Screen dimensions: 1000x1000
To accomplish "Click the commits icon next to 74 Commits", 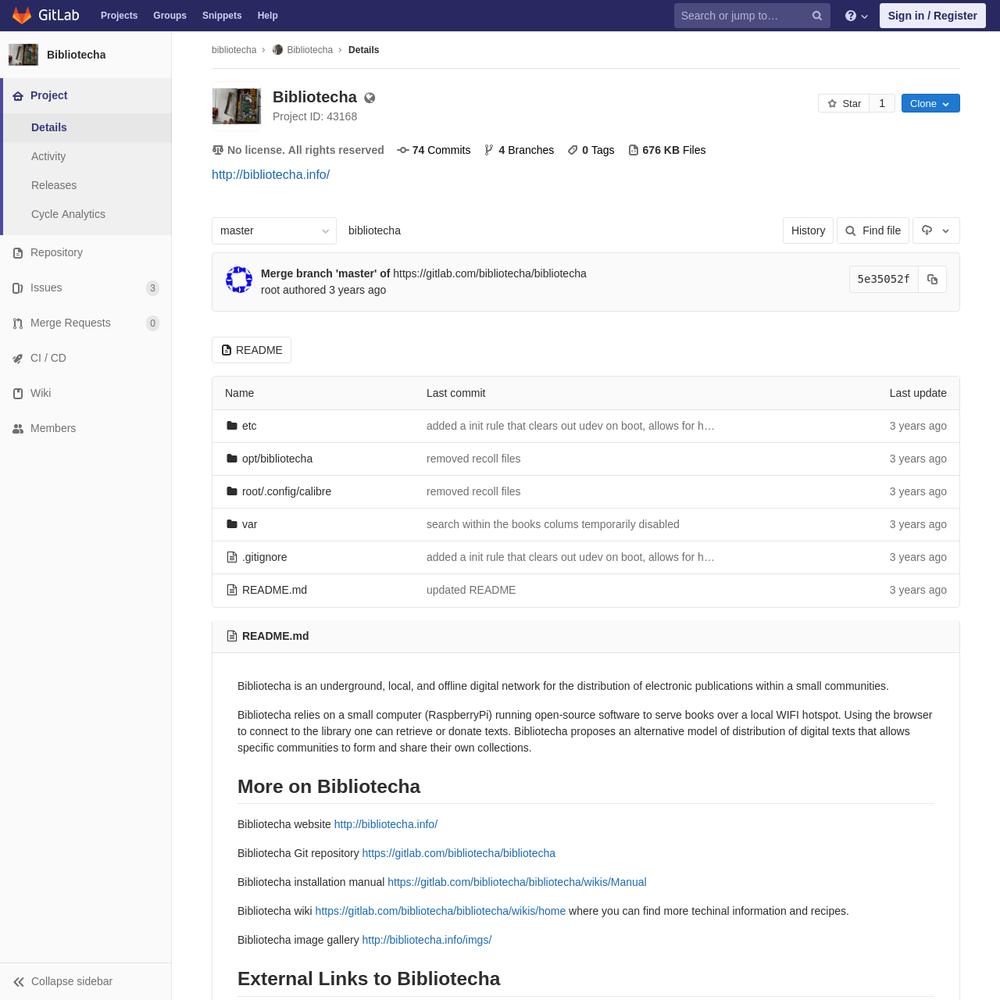I will pyautogui.click(x=403, y=151).
